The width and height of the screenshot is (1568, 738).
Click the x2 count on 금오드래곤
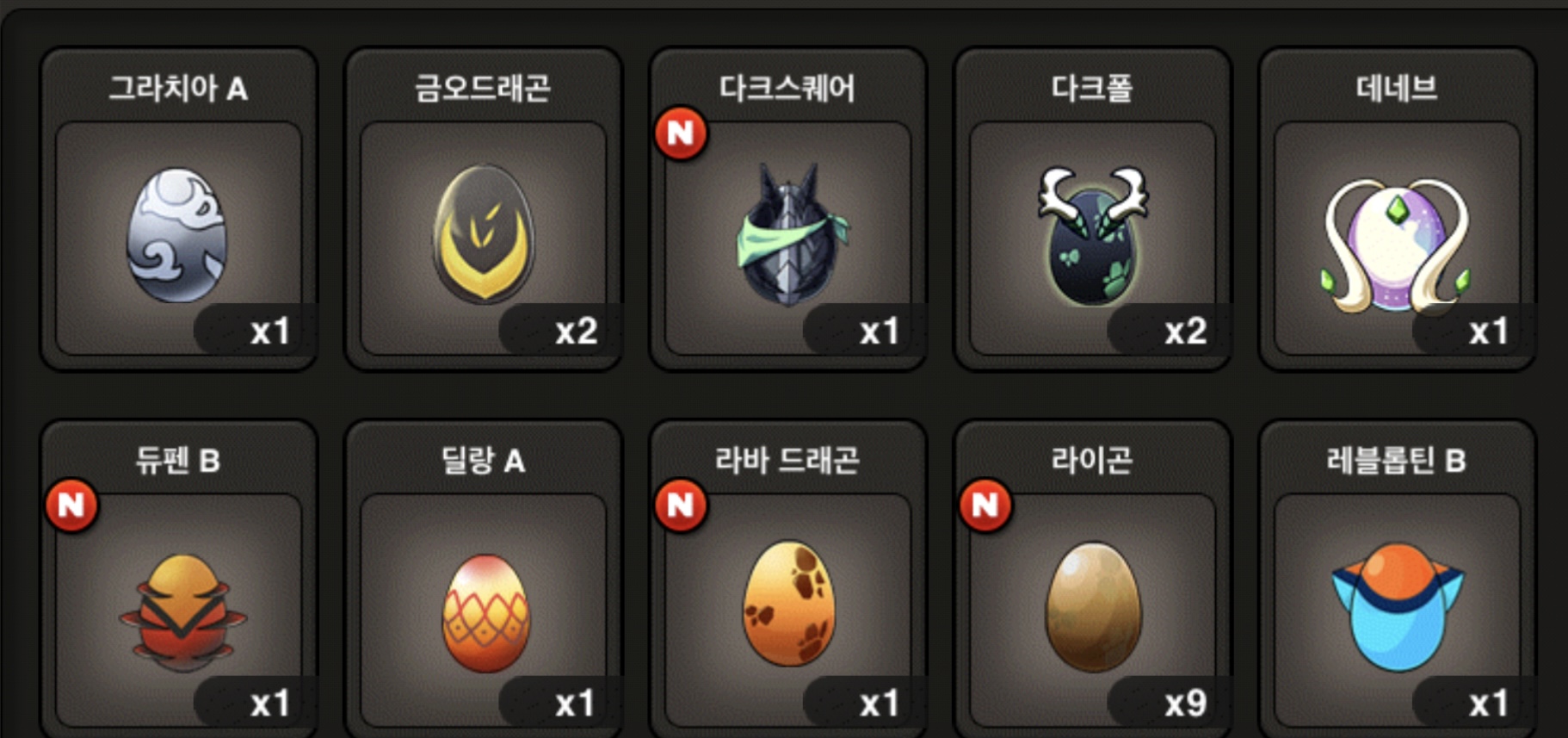[x=576, y=332]
